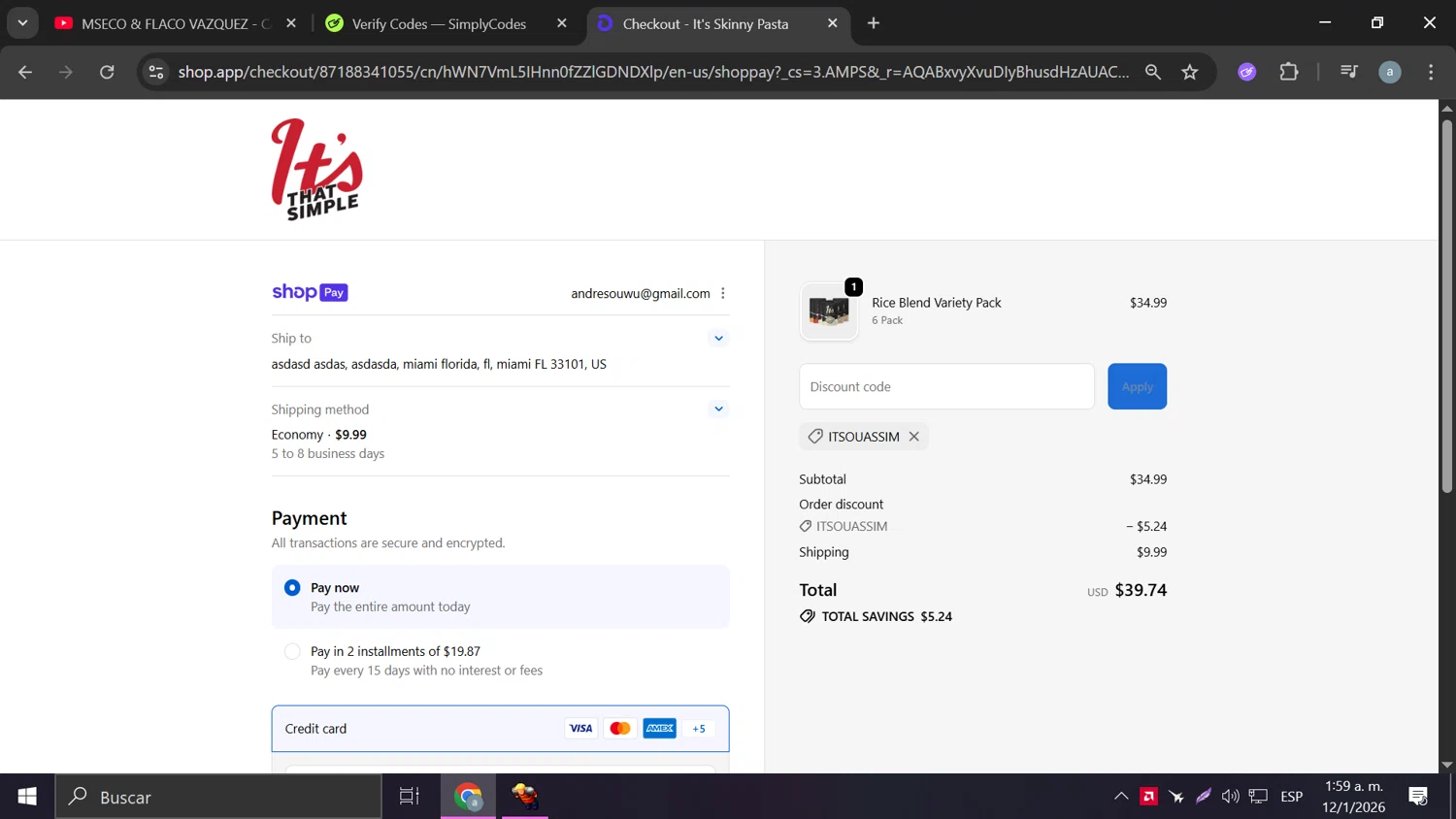Click the Shop Pay logo

310,292
